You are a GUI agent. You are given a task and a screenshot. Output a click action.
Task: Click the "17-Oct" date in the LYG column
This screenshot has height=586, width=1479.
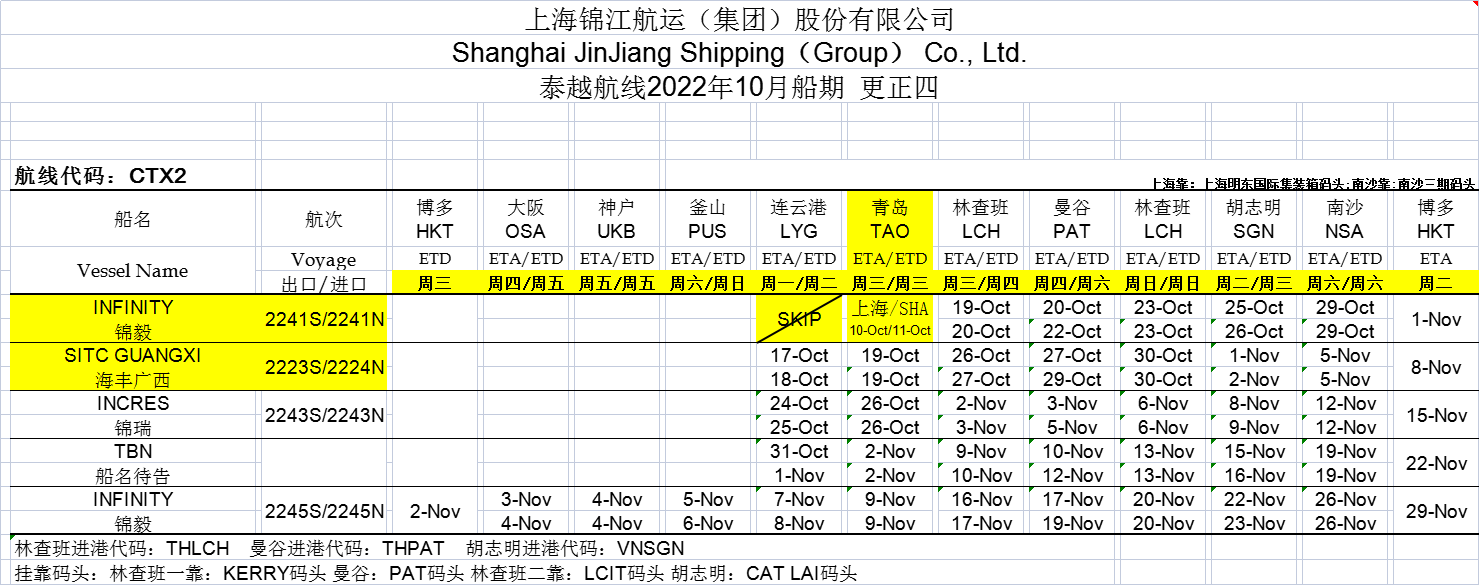click(x=798, y=355)
